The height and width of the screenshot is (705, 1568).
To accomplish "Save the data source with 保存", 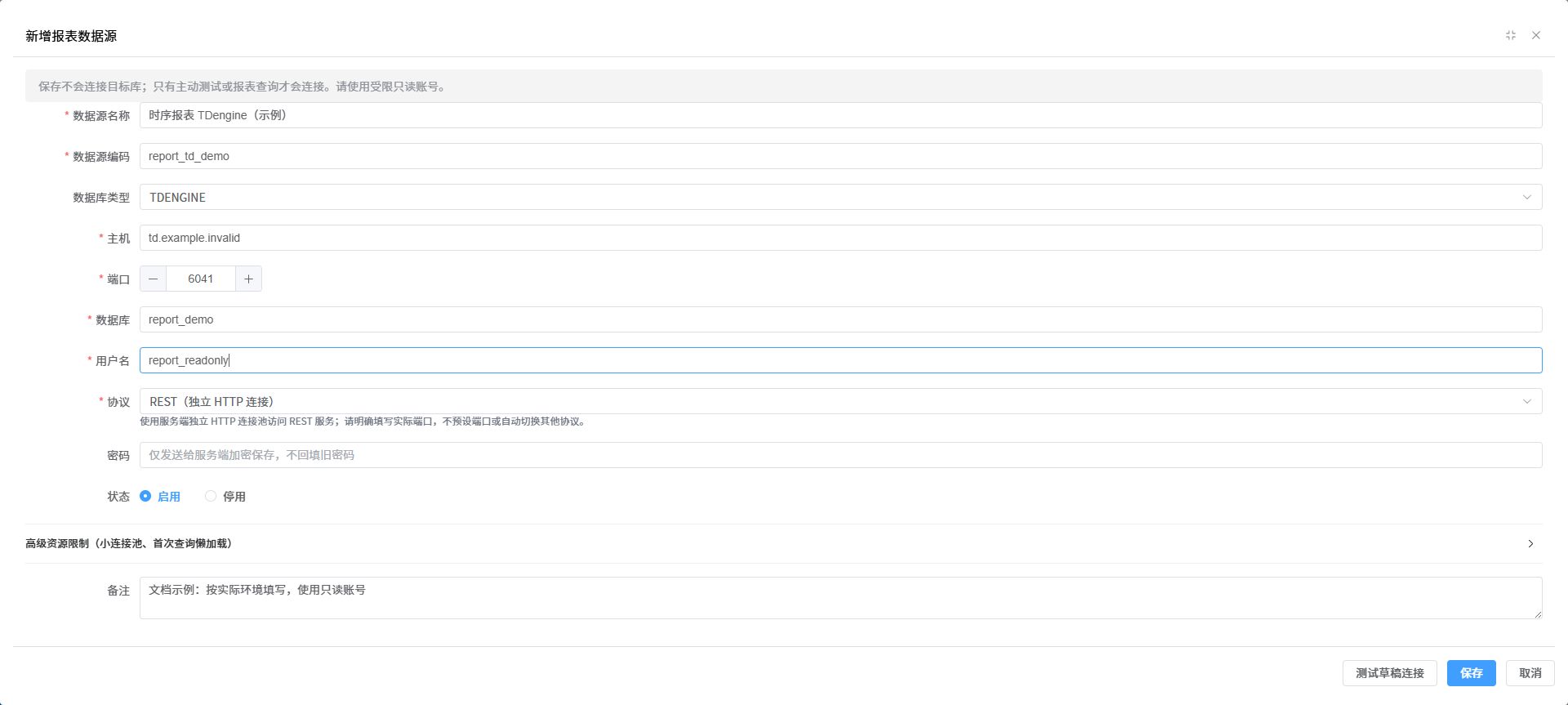I will pos(1471,673).
